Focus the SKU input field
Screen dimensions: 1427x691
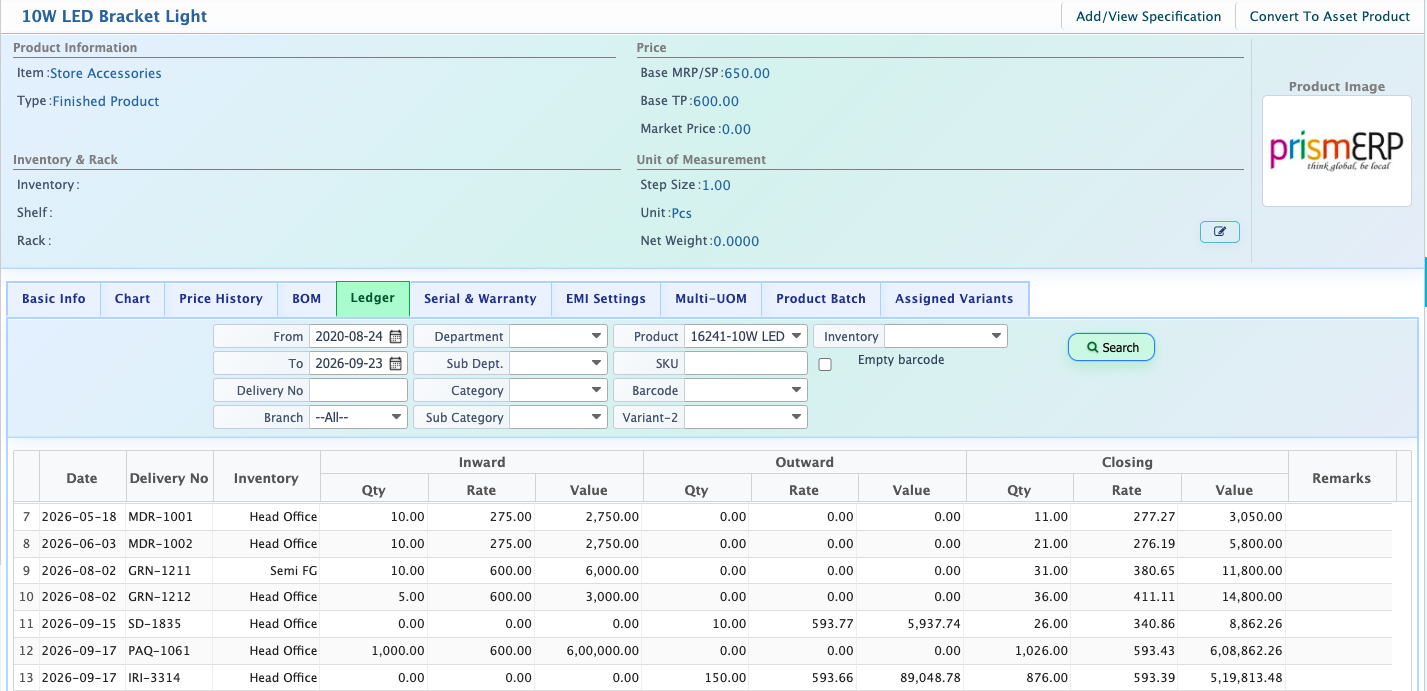[746, 364]
